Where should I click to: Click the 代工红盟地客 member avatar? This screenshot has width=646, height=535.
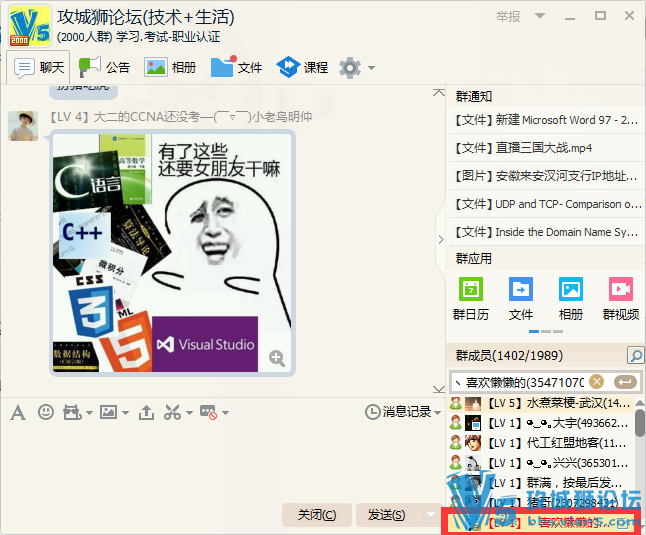pos(473,443)
